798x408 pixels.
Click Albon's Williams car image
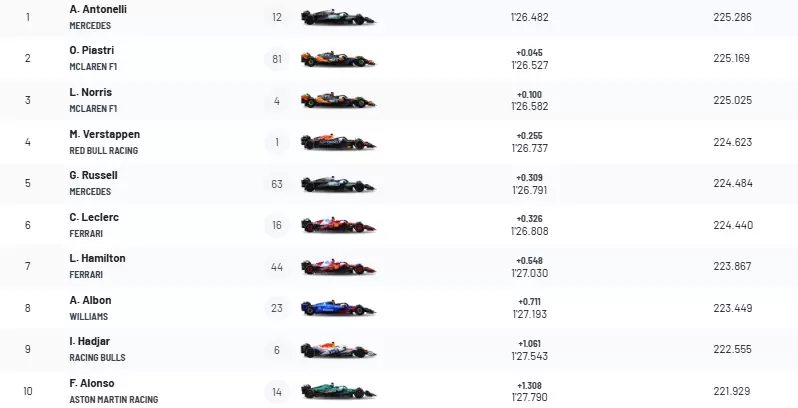click(338, 309)
